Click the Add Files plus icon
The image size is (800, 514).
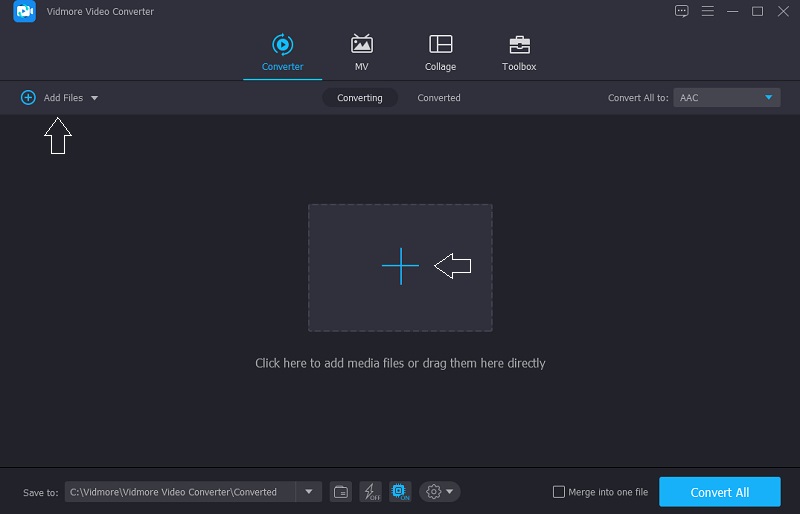click(x=28, y=98)
